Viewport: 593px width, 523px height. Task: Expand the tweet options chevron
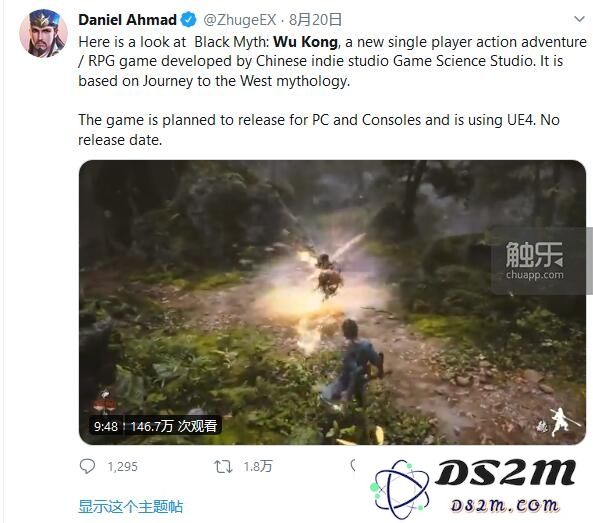(x=579, y=19)
